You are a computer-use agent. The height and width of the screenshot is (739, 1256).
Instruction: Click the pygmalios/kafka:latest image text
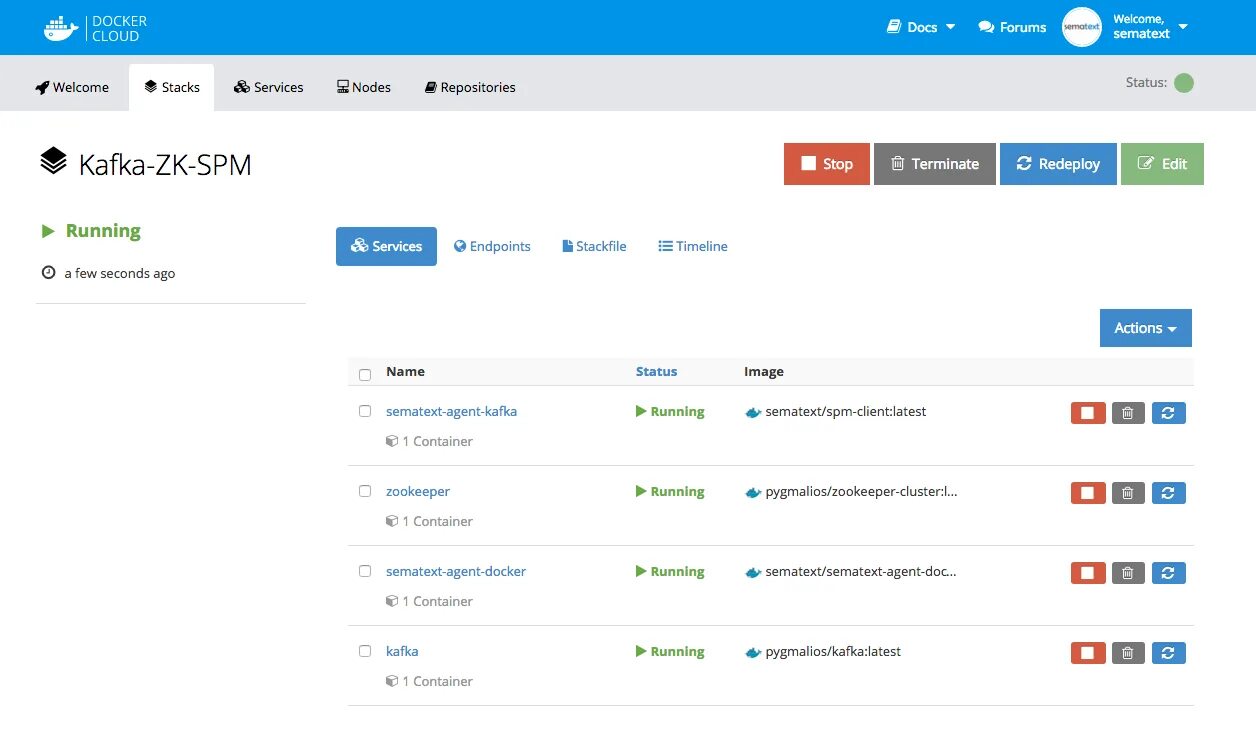[833, 651]
